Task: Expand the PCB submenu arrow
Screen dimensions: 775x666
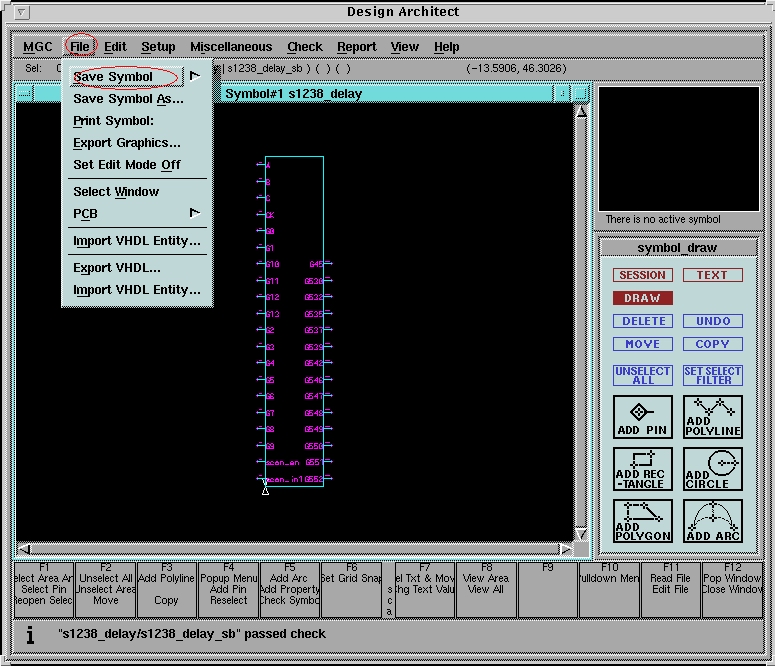Action: [x=195, y=213]
